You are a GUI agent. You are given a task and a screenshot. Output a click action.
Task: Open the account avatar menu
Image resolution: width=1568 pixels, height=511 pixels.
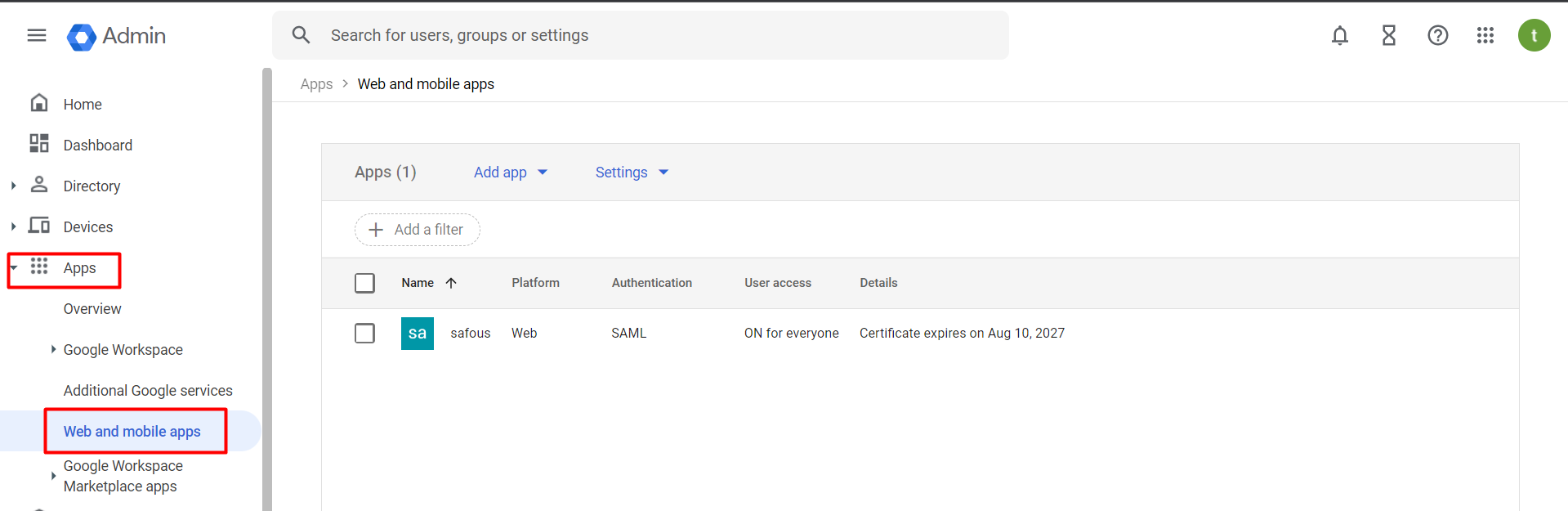pos(1534,35)
